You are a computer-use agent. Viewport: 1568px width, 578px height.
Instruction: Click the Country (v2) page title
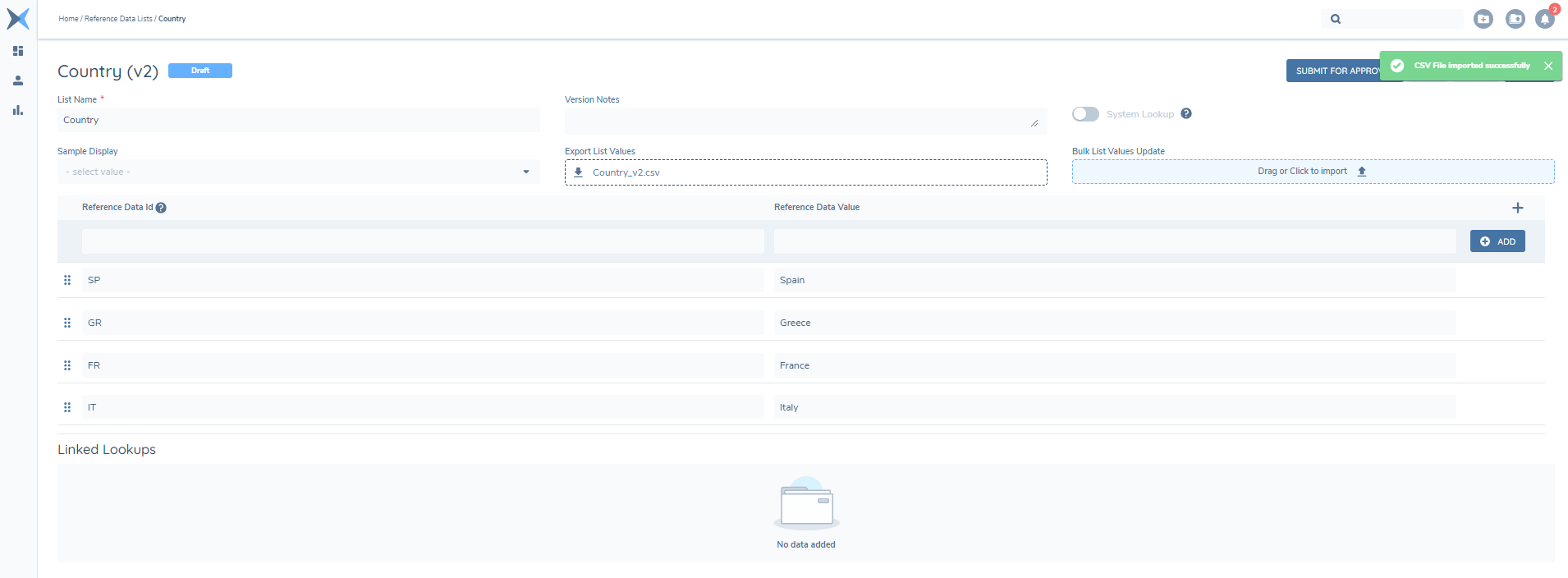pyautogui.click(x=108, y=71)
